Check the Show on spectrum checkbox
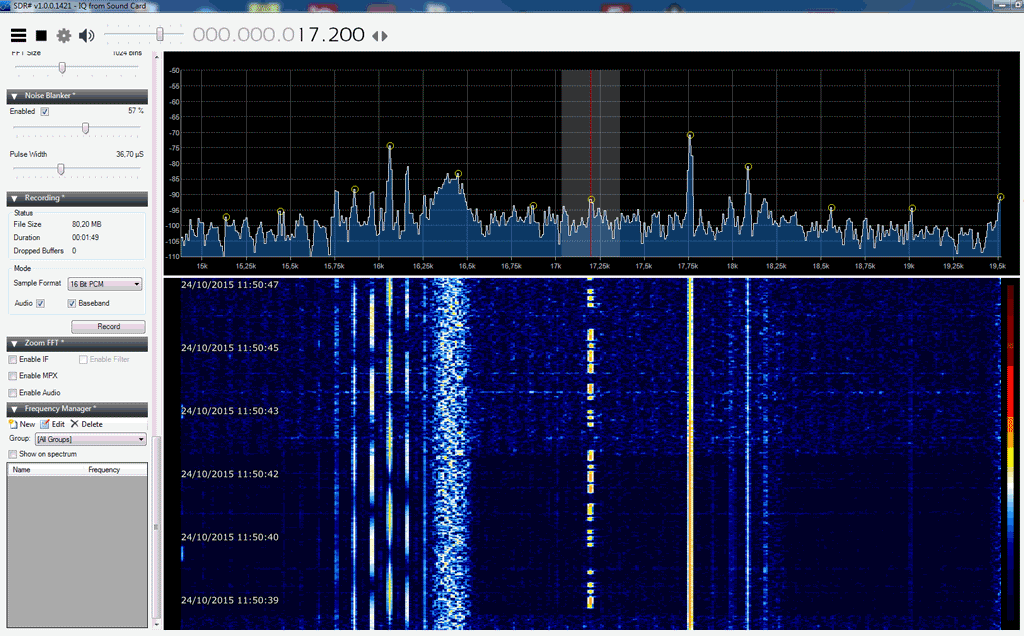This screenshot has width=1024, height=636. tap(12, 454)
